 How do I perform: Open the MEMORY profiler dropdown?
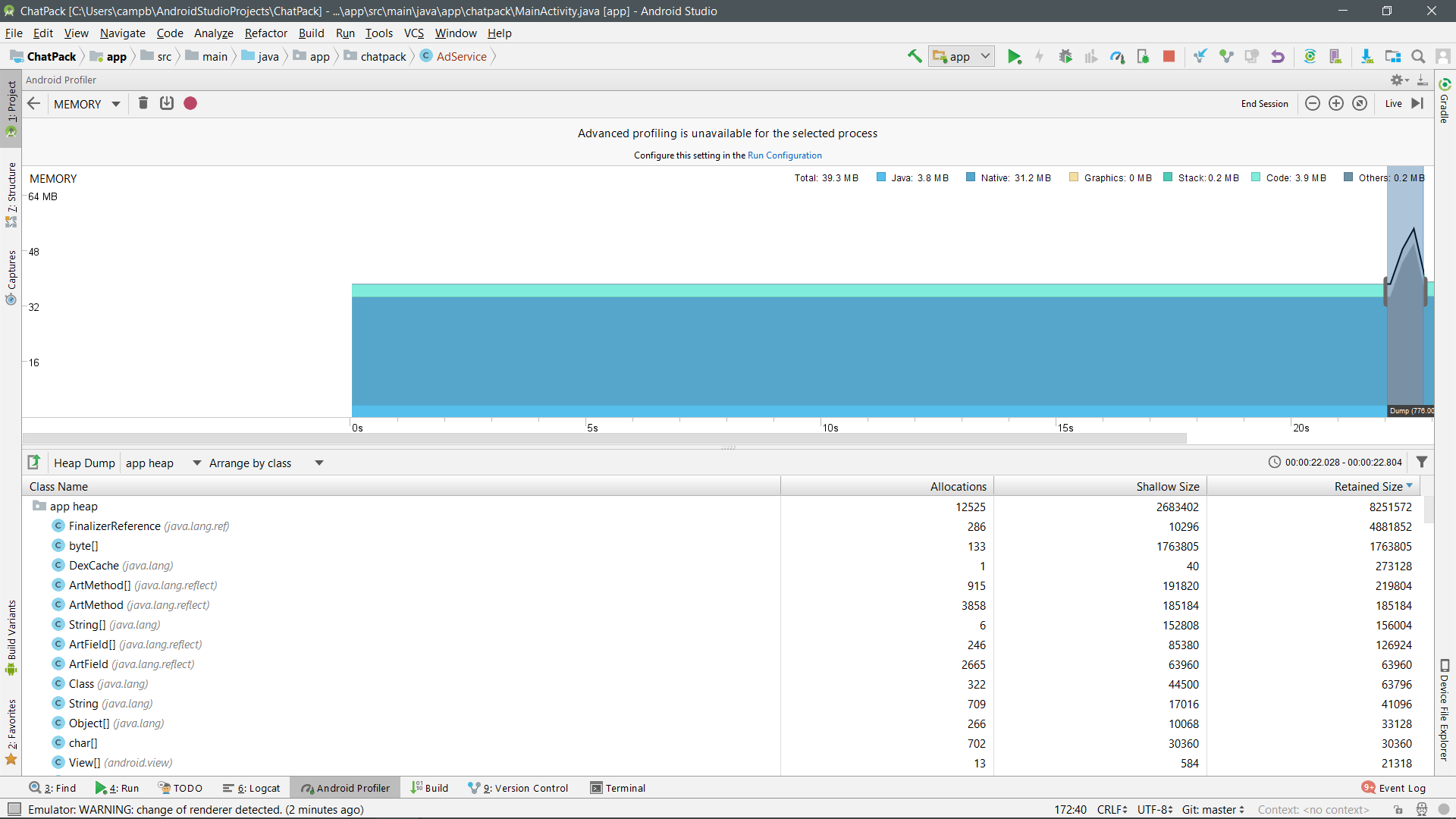click(86, 104)
